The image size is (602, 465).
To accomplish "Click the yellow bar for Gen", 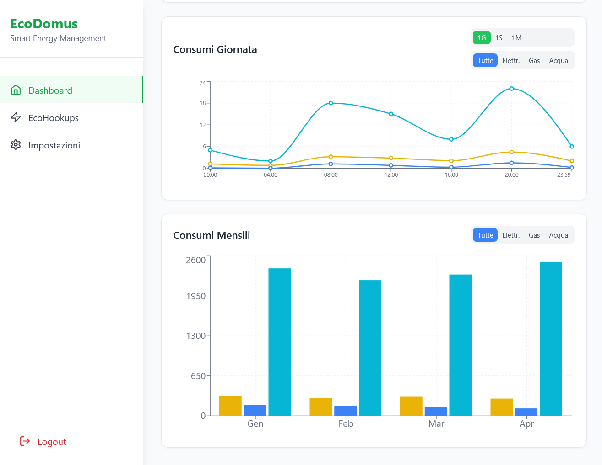I will click(x=230, y=405).
